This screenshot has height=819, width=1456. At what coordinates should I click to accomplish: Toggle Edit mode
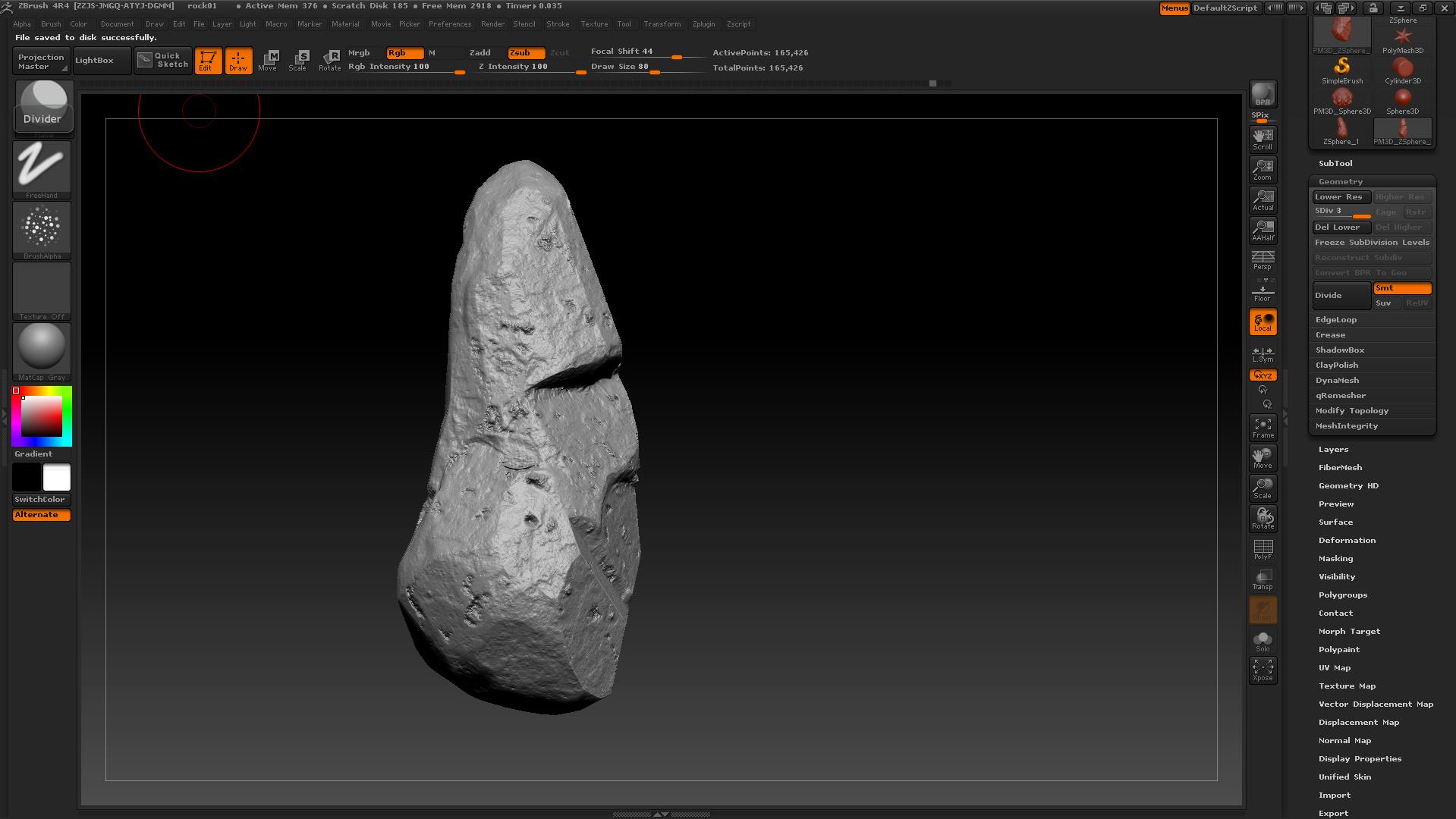(x=208, y=61)
